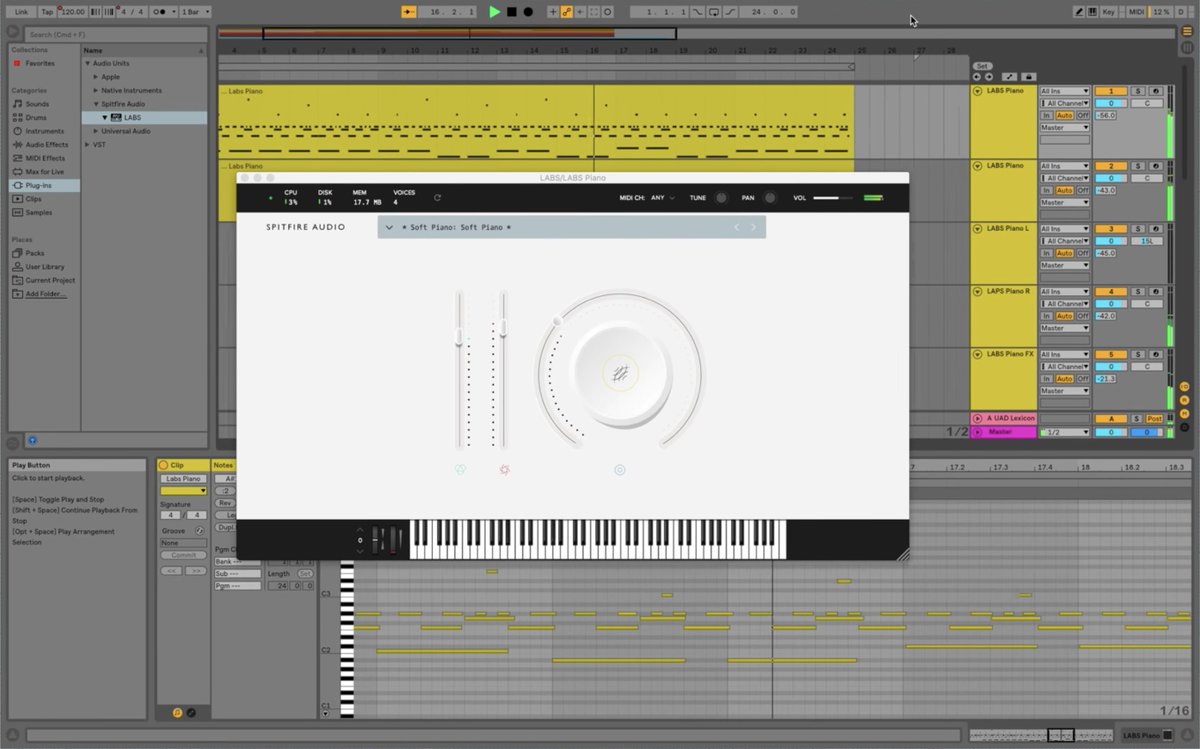1200x749 pixels.
Task: Open the Samples category
Action: [x=39, y=212]
